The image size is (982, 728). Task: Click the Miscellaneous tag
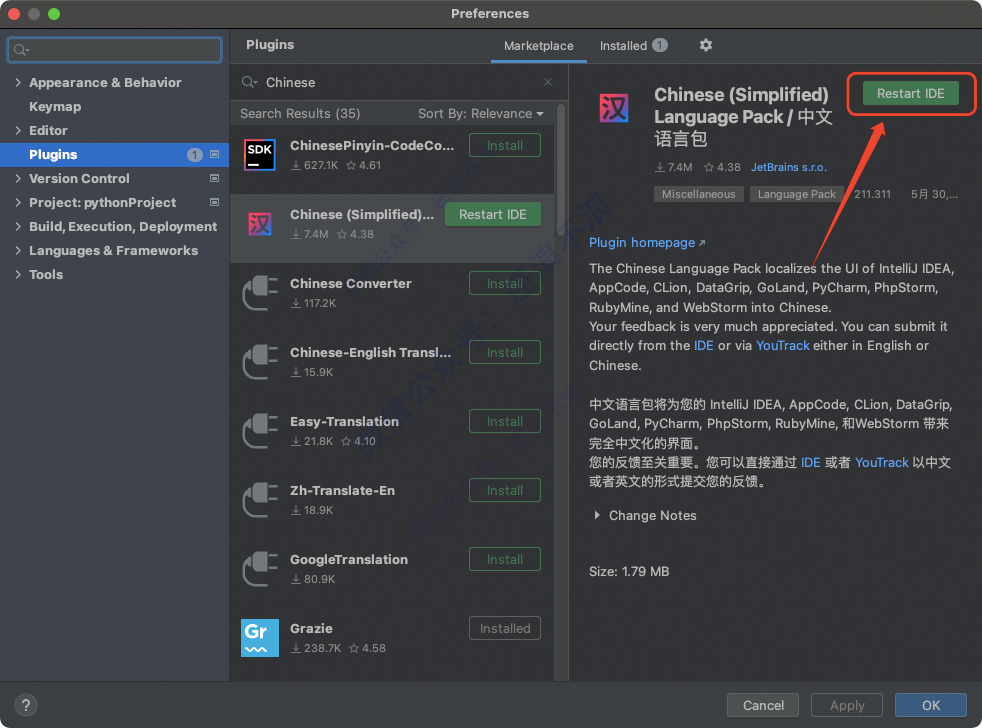click(x=698, y=194)
